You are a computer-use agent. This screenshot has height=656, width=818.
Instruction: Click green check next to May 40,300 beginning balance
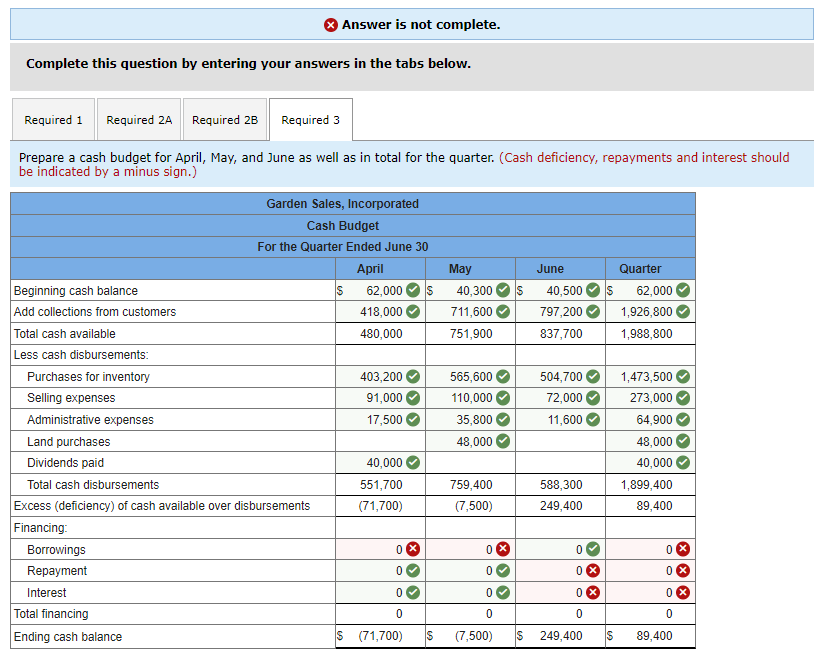click(503, 290)
